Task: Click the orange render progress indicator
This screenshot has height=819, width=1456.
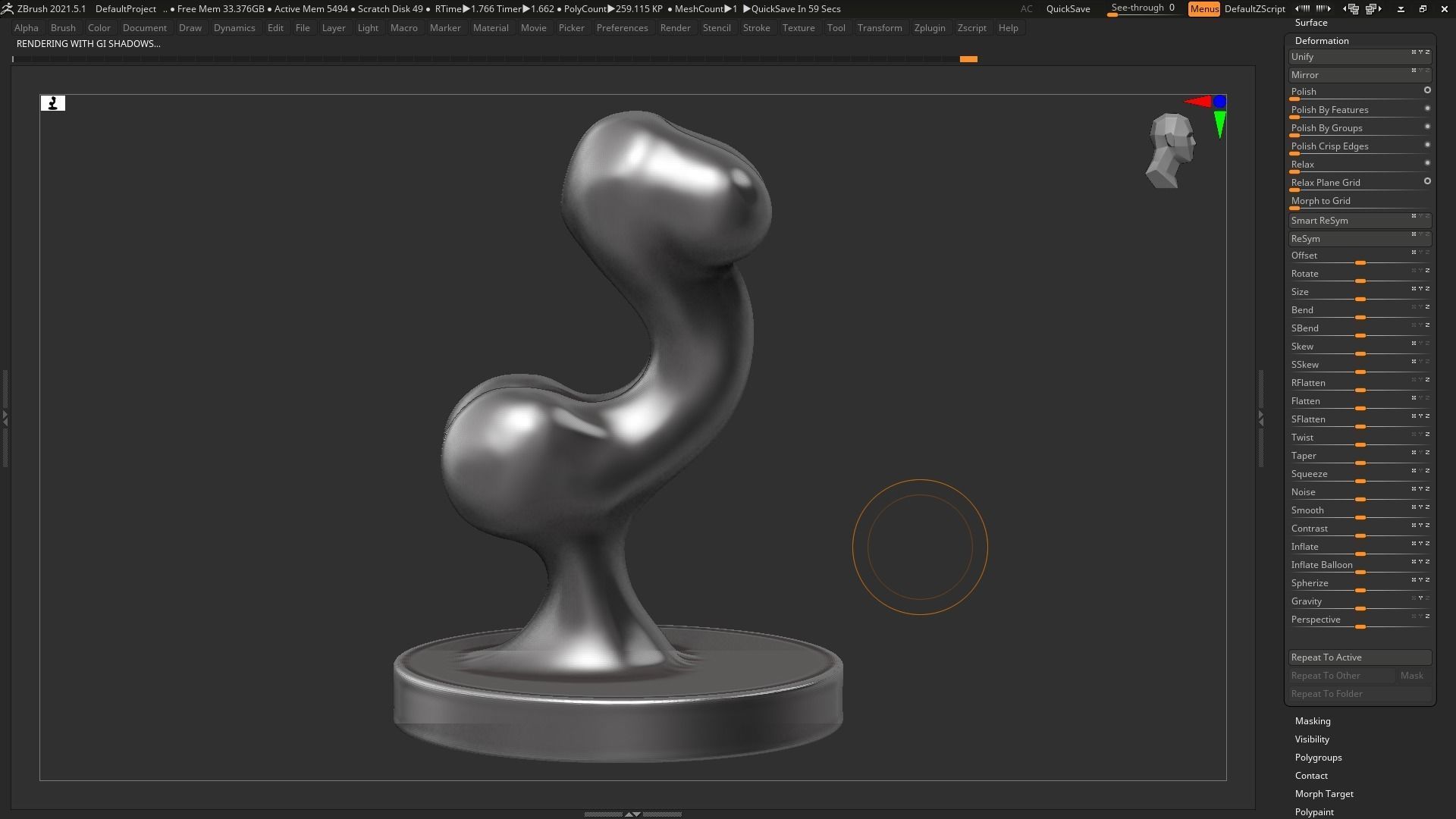Action: click(968, 59)
